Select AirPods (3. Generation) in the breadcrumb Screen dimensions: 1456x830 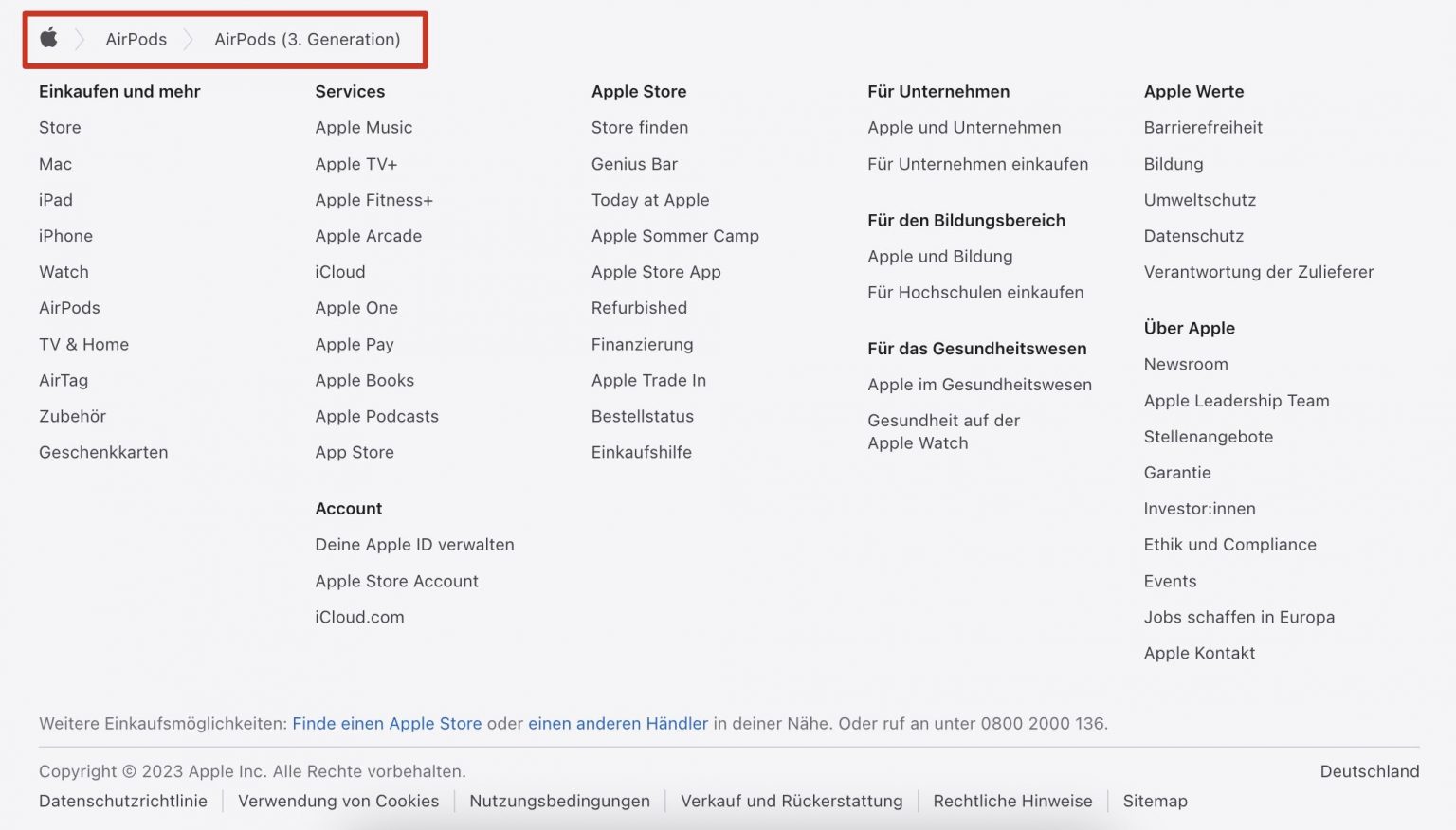tap(306, 39)
